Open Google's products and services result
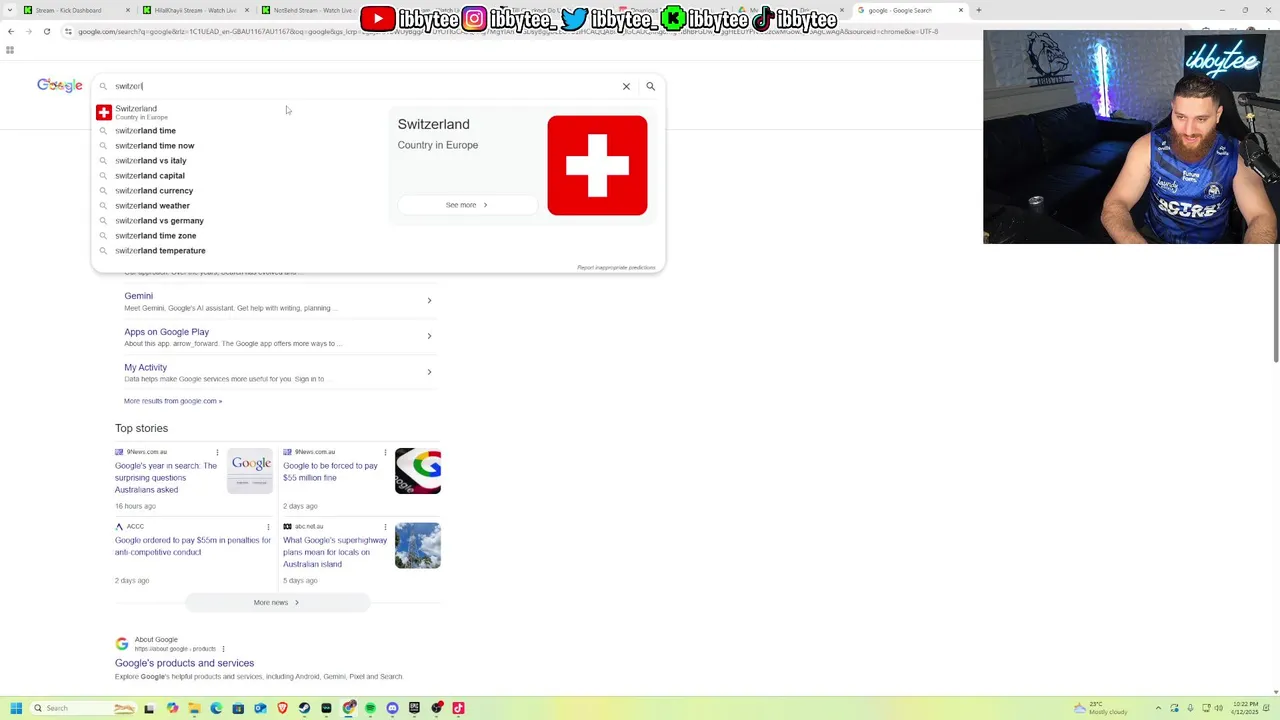The width and height of the screenshot is (1280, 720). (184, 663)
